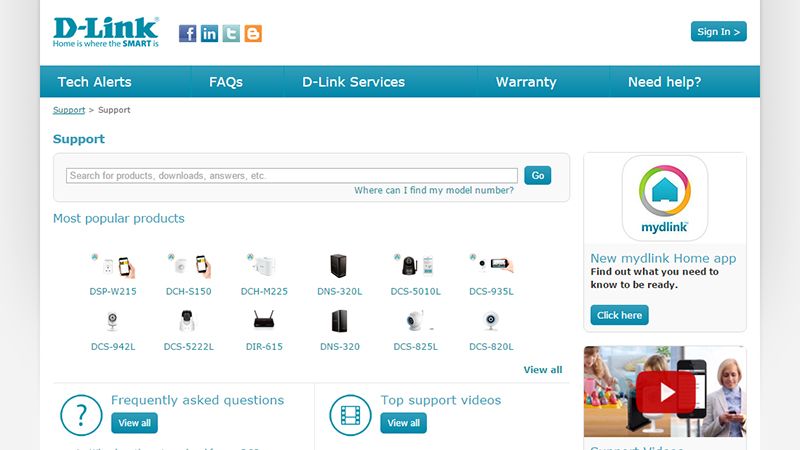Viewport: 800px width, 450px height.
Task: Open the DNS-320 product link
Action: point(340,346)
